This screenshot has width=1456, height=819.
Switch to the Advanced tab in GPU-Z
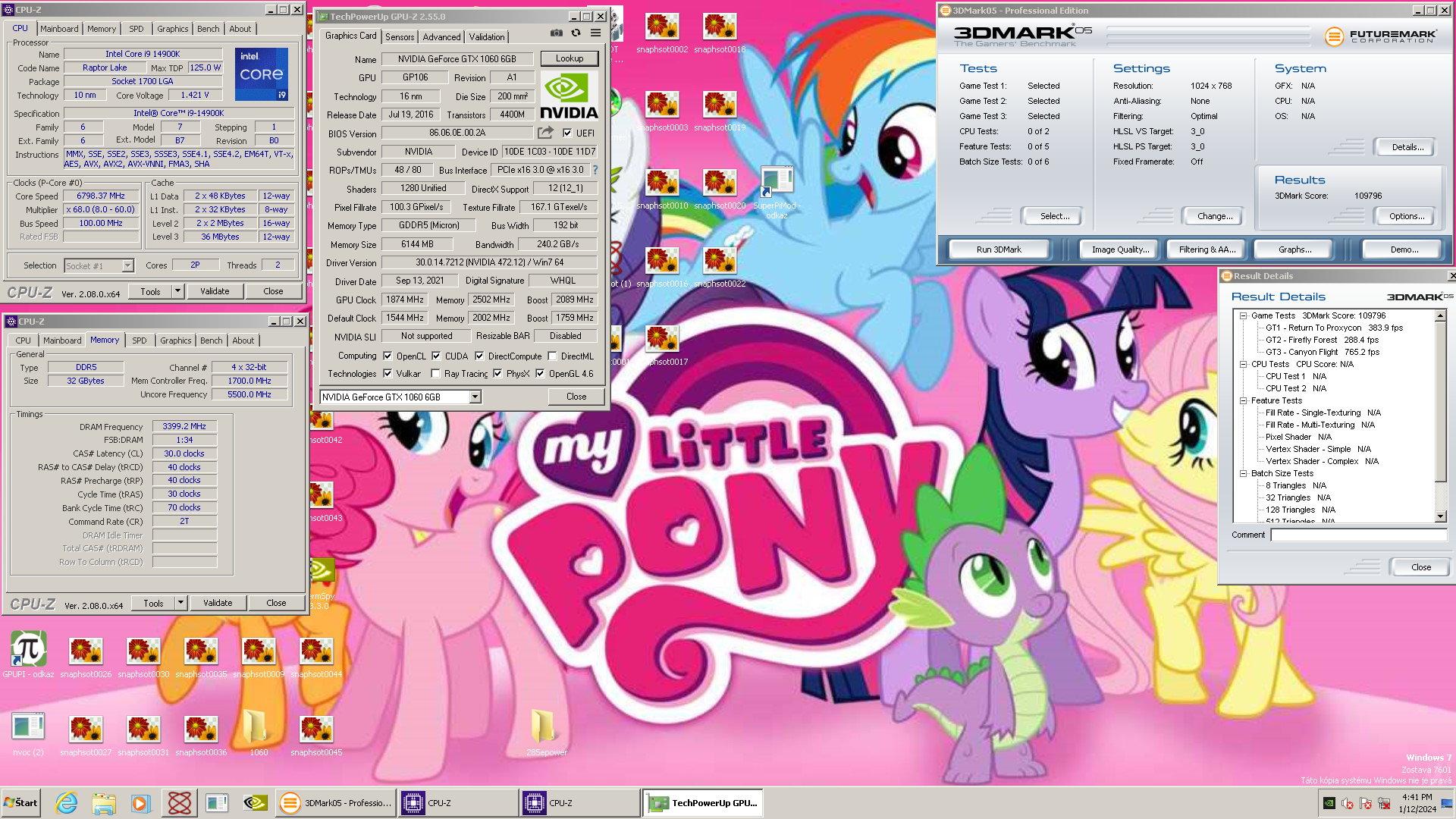[441, 36]
